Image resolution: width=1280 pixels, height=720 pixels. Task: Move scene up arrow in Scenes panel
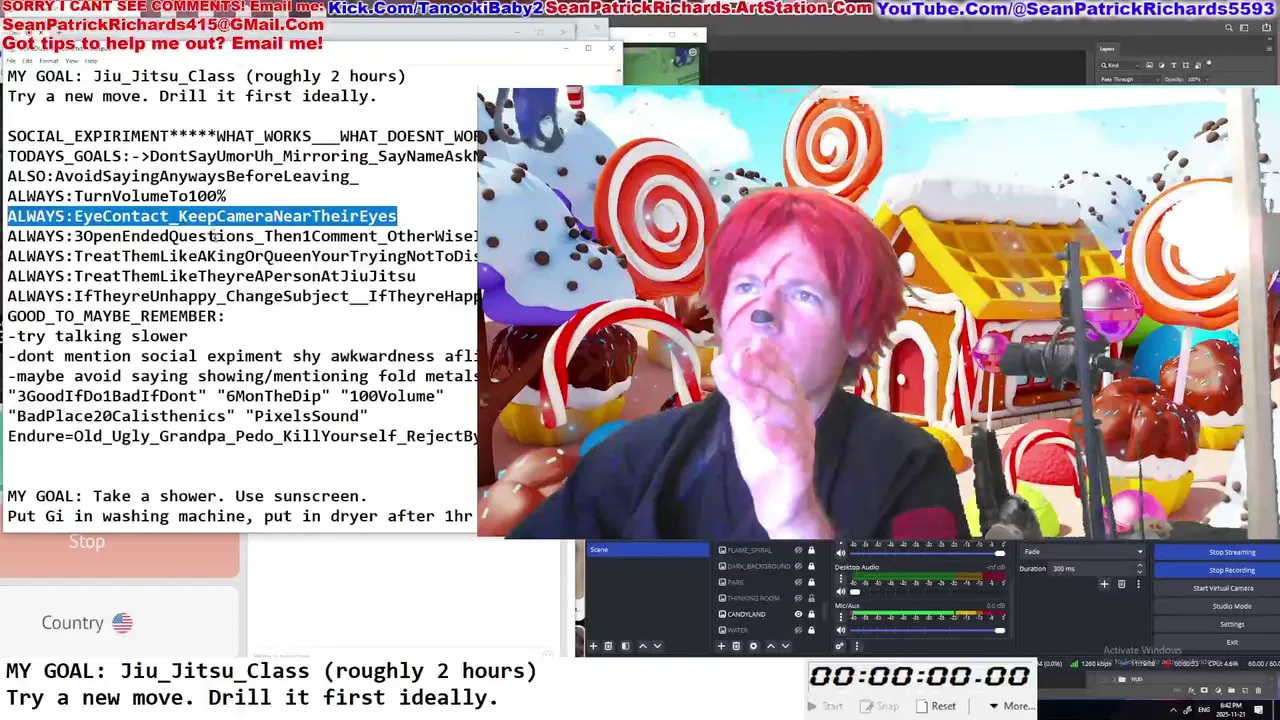[643, 646]
